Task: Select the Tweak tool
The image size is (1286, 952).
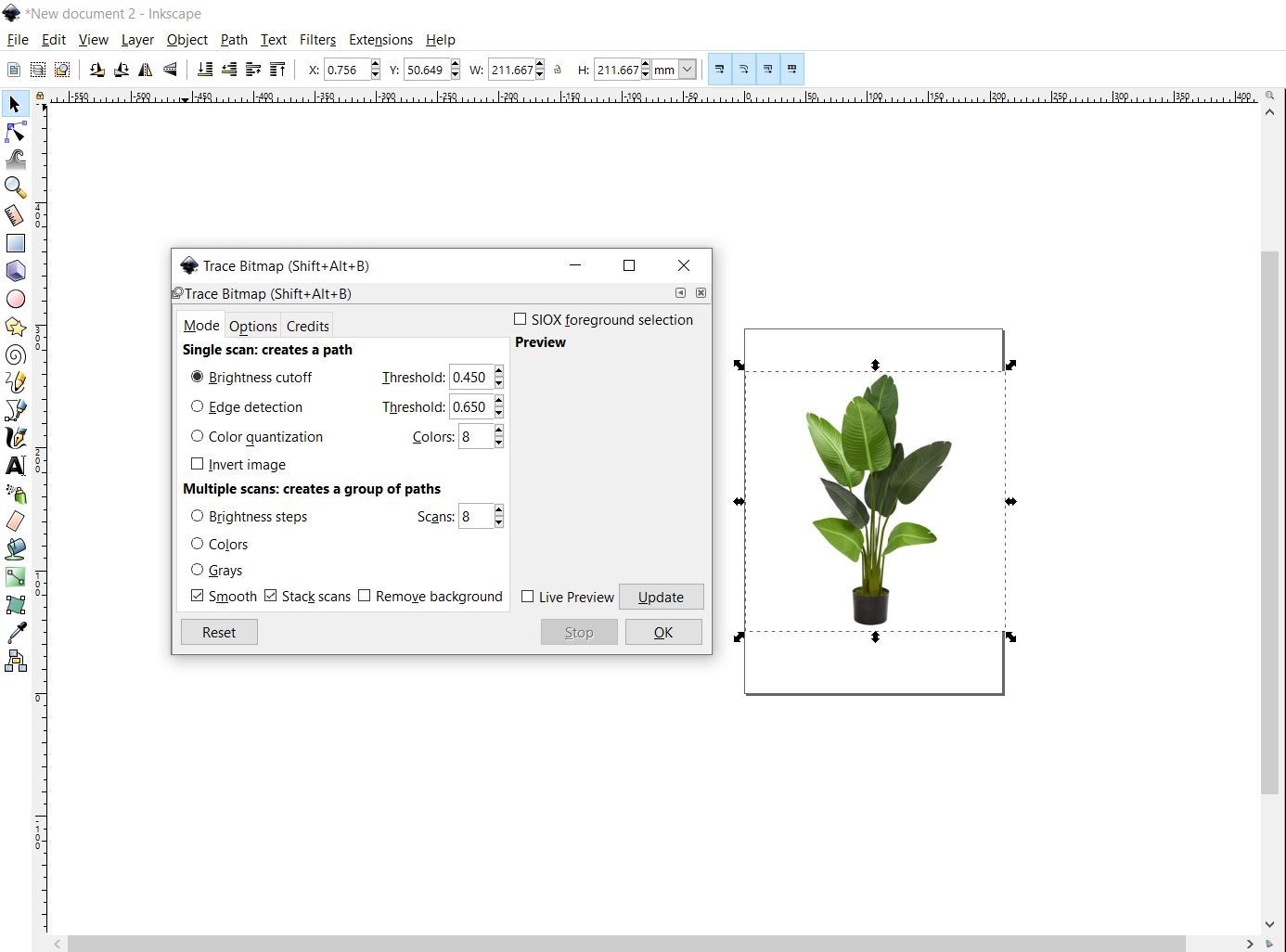Action: click(15, 159)
